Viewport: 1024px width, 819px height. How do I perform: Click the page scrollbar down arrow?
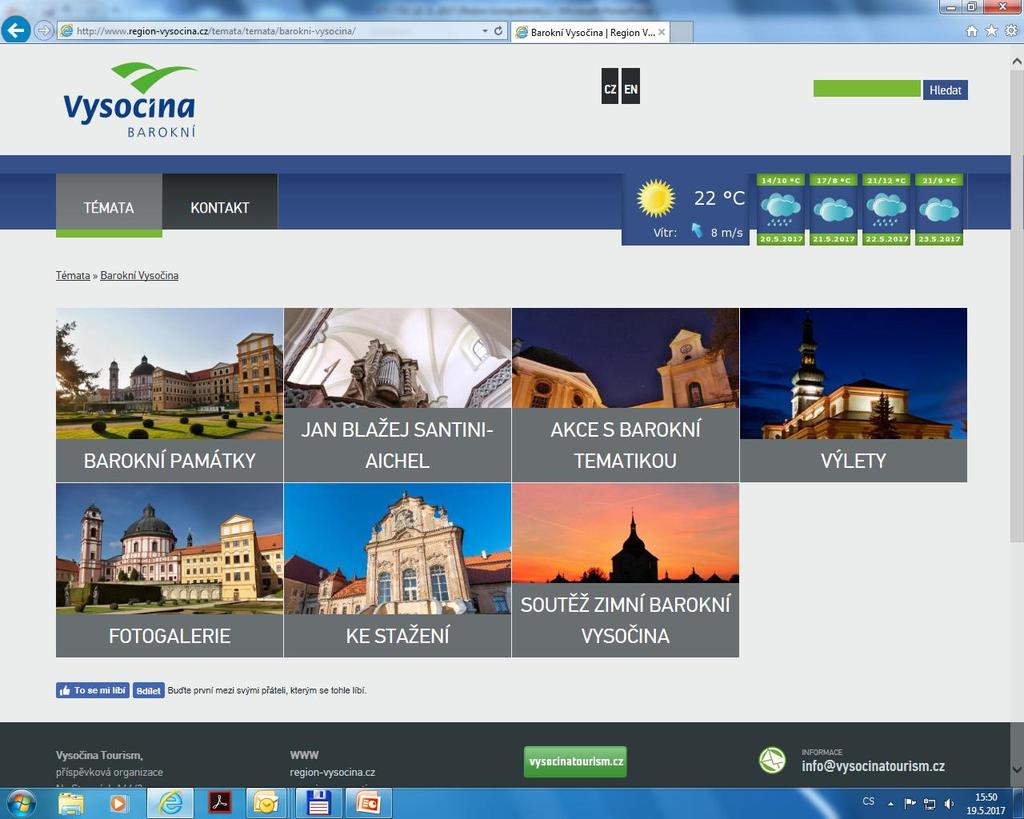point(1017,769)
